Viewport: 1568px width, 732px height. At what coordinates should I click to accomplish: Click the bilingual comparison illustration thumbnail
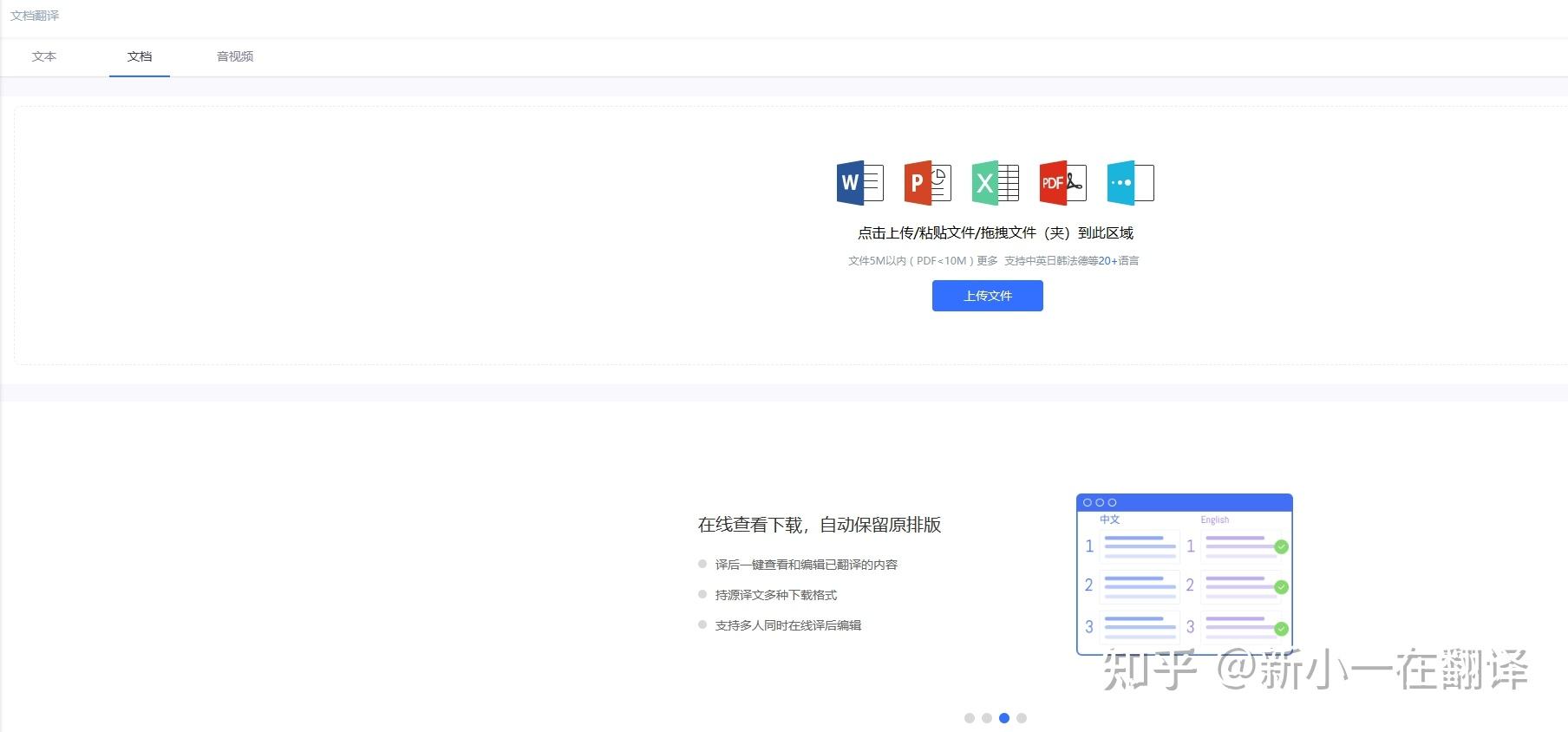(1185, 574)
